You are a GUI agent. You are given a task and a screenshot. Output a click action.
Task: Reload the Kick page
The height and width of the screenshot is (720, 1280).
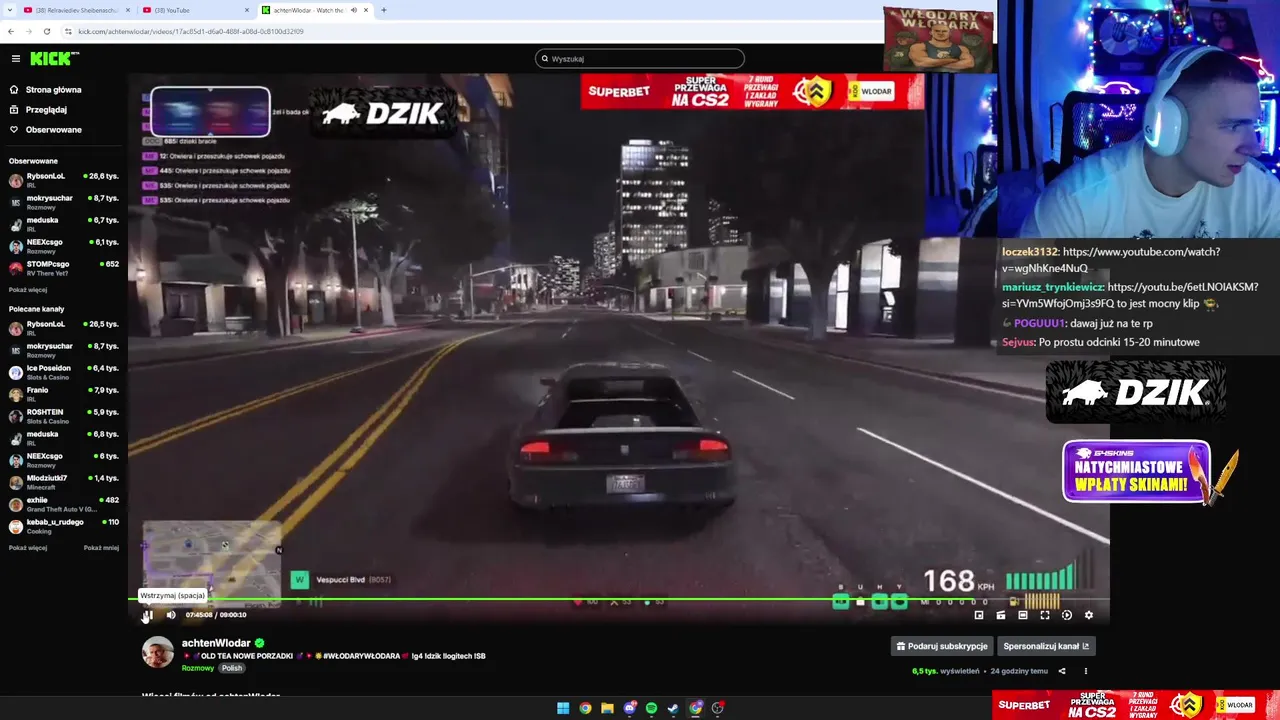click(x=49, y=31)
